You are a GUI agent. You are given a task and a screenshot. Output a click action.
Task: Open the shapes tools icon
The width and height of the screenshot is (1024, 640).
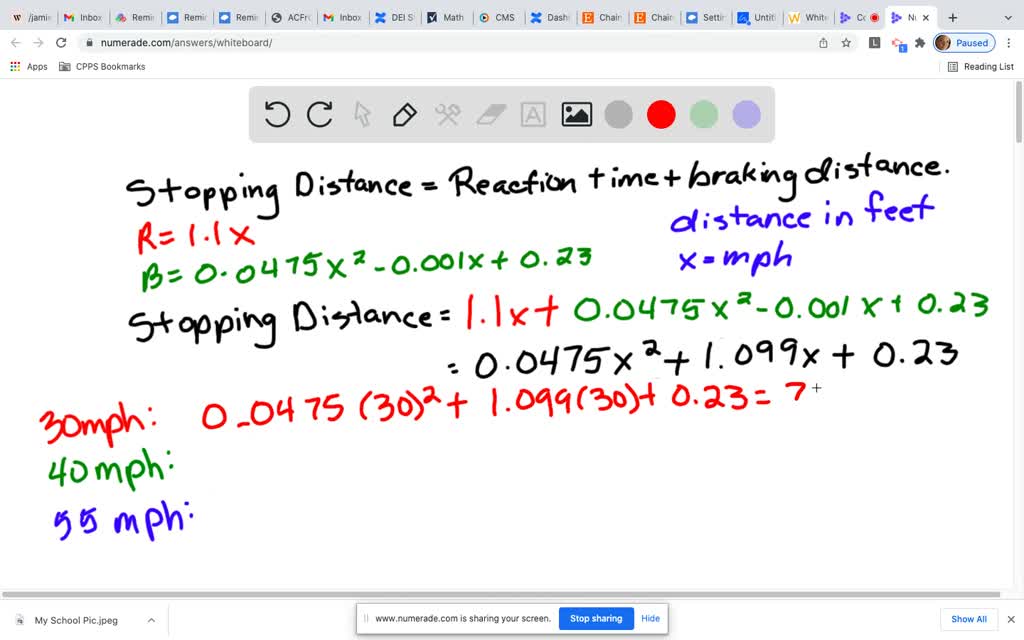(447, 115)
